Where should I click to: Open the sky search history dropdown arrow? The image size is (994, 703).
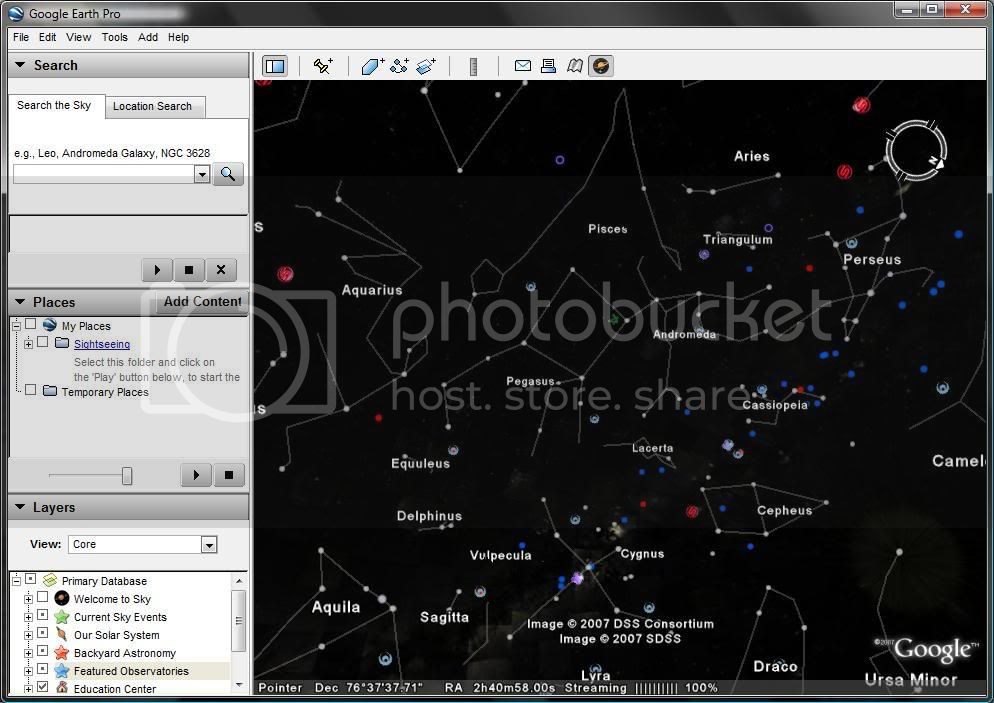(202, 174)
